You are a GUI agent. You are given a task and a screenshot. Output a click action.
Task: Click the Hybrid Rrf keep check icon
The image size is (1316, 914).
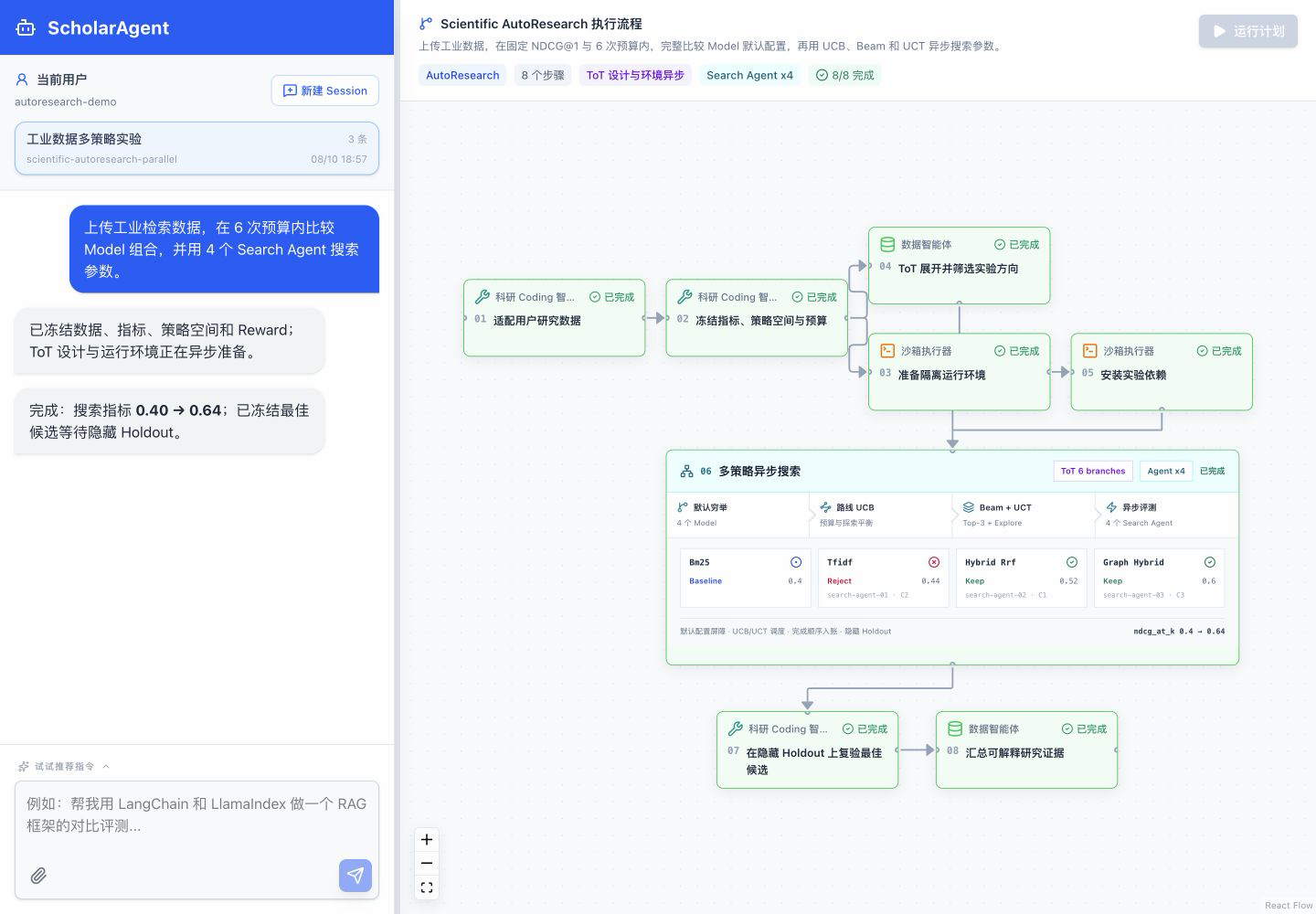pos(1072,562)
